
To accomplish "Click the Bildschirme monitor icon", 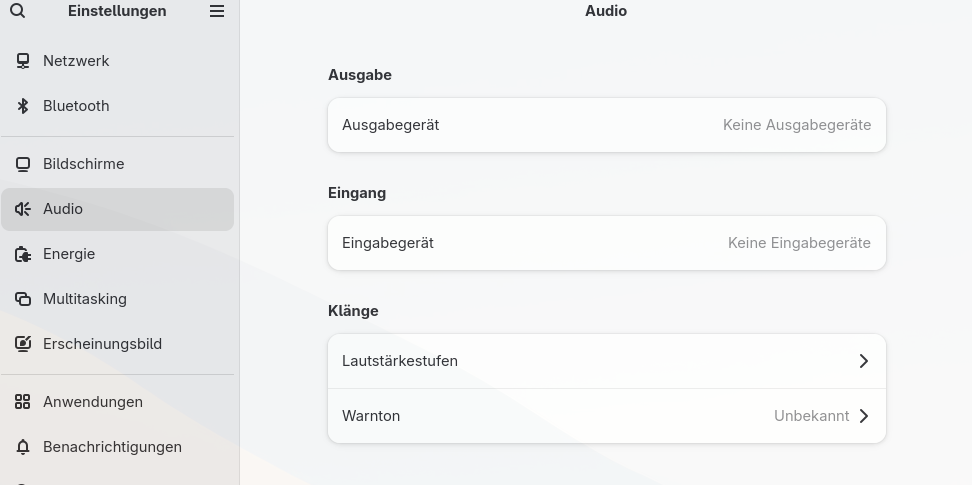I will point(23,164).
